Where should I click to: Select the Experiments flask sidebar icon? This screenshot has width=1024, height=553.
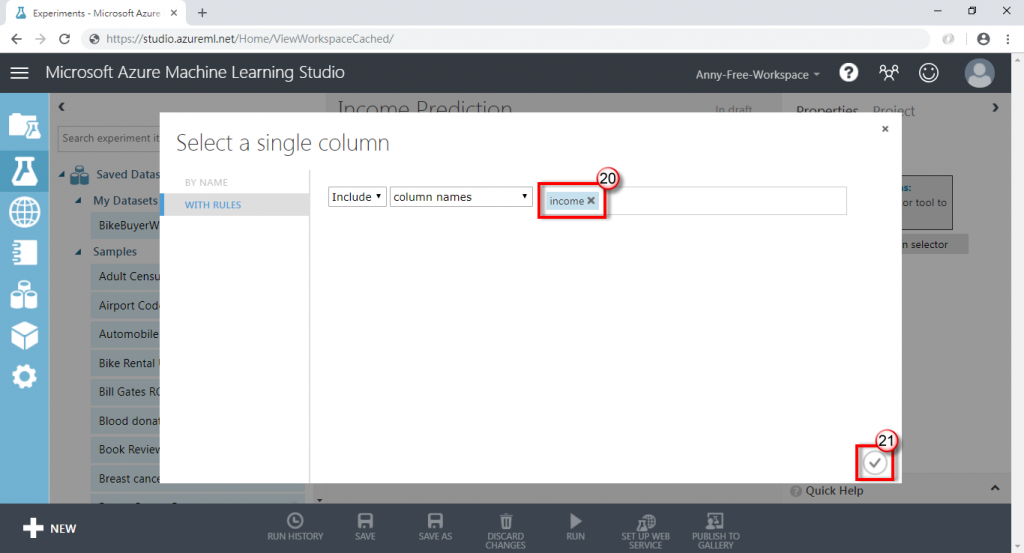(x=24, y=170)
